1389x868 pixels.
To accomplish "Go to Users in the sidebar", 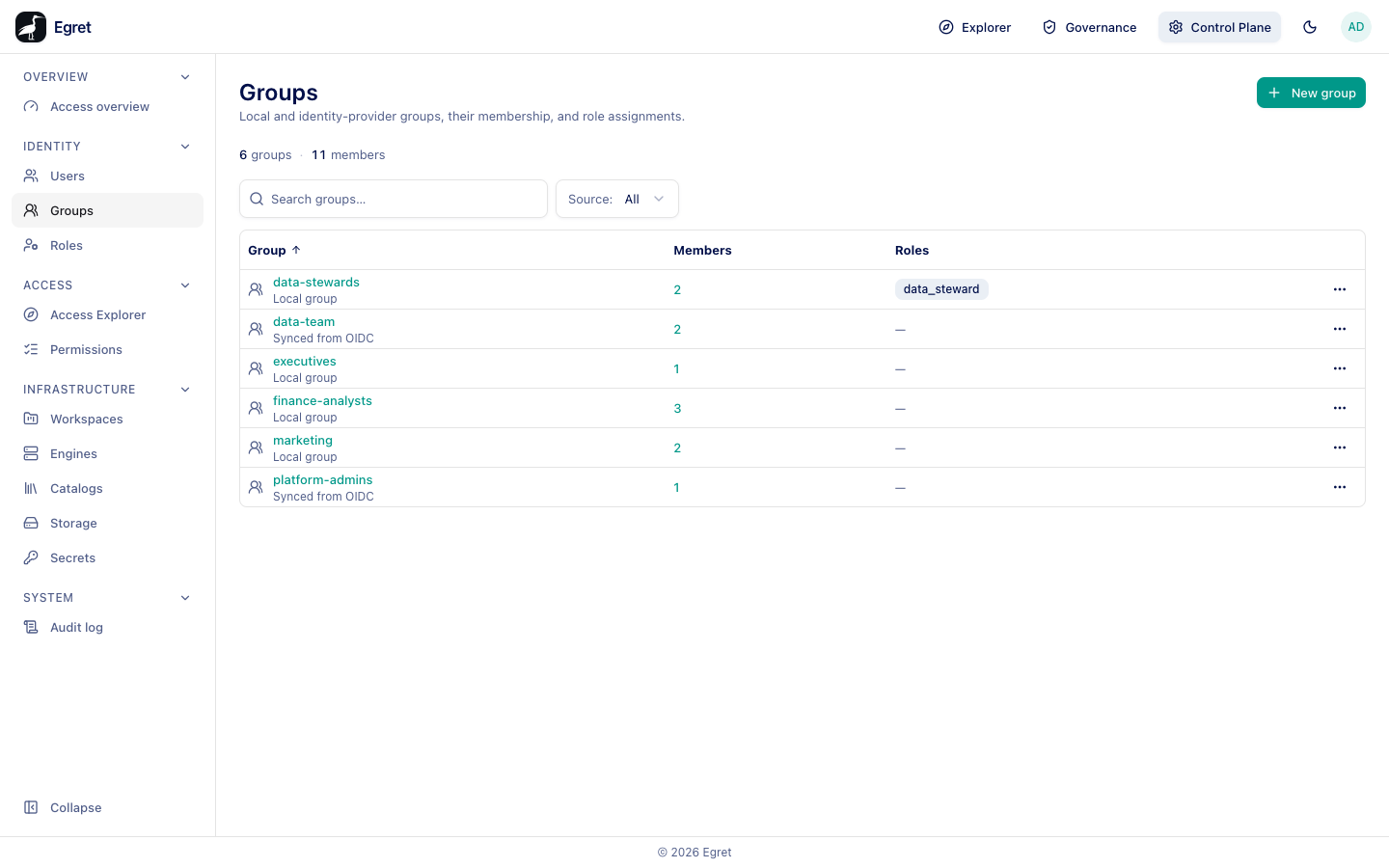I will click(x=107, y=176).
